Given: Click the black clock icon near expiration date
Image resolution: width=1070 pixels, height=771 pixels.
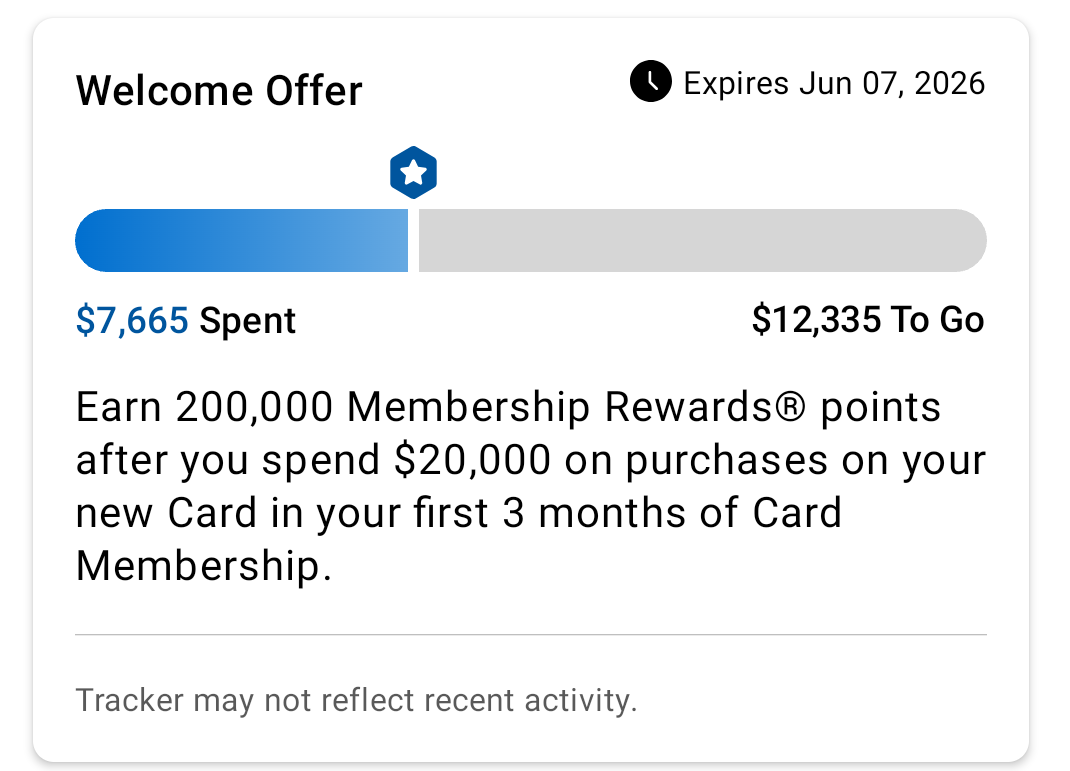Looking at the screenshot, I should coord(650,83).
